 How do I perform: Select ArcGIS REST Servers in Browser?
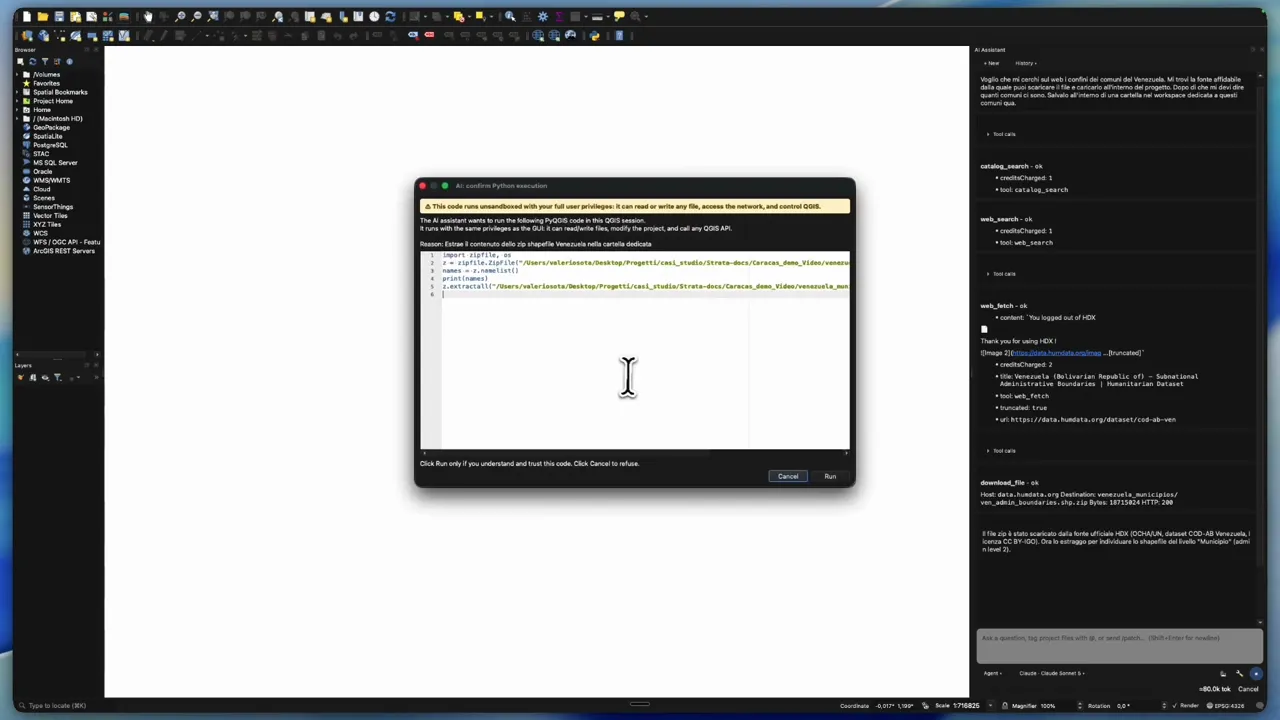63,251
